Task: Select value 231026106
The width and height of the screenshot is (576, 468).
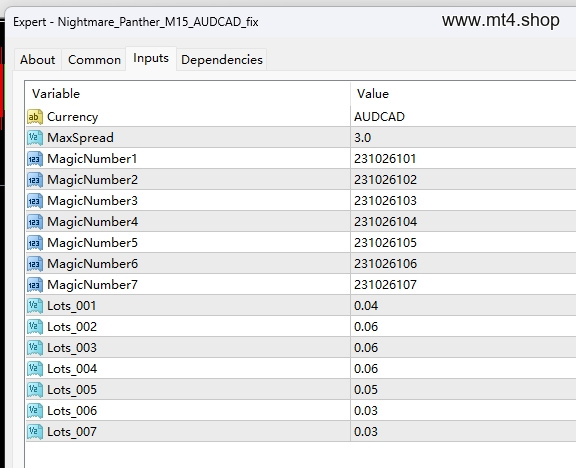Action: pyautogui.click(x=385, y=263)
